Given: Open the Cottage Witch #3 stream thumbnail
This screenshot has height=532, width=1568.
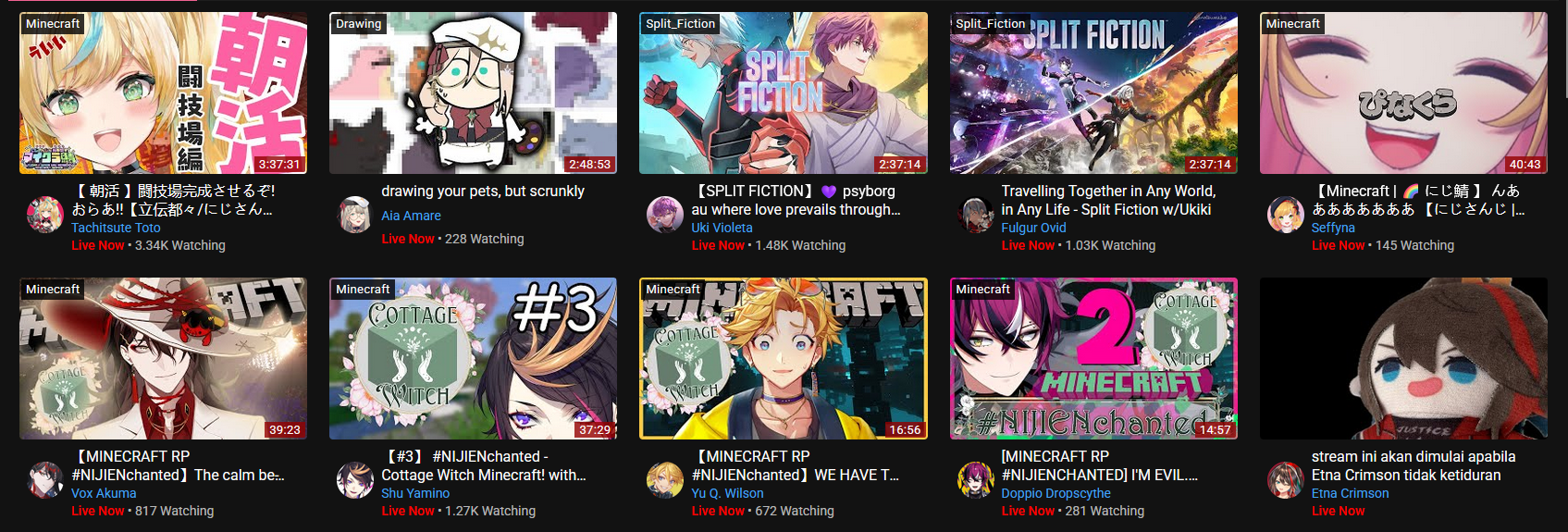Looking at the screenshot, I should tap(473, 358).
